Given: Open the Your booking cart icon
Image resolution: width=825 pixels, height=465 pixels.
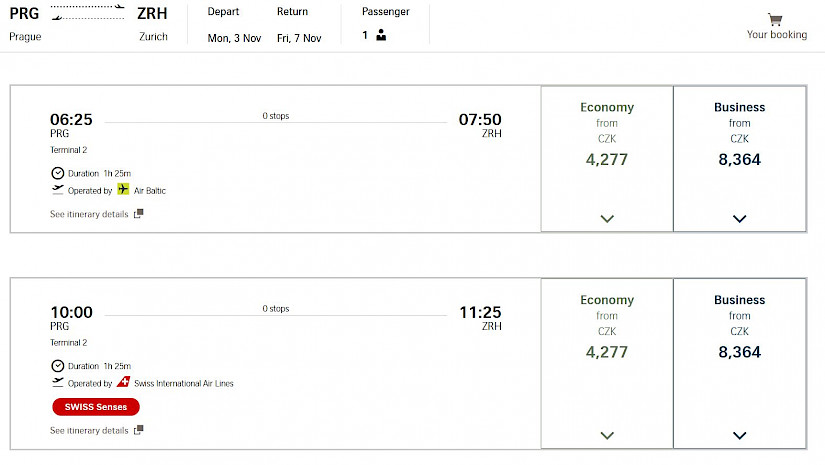Looking at the screenshot, I should point(775,19).
